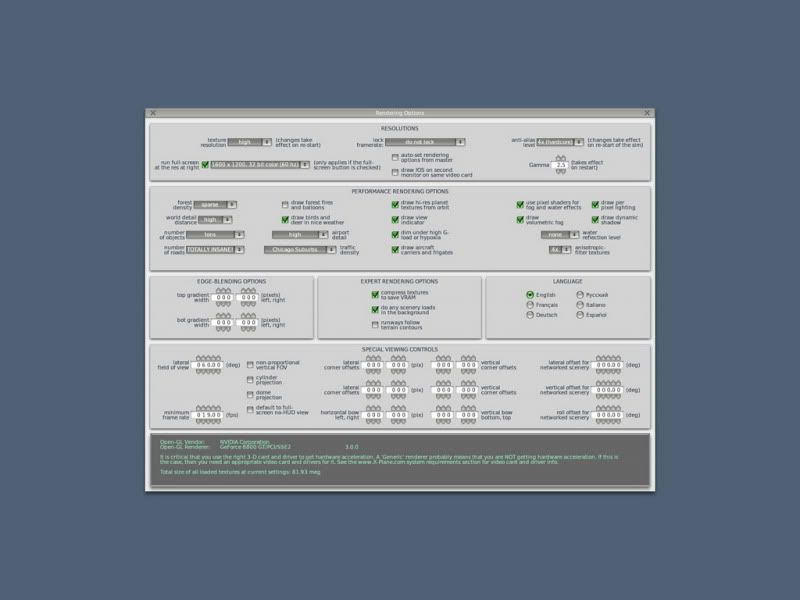800x600 pixels.
Task: Enable runways follow terrain contours
Action: coord(375,324)
